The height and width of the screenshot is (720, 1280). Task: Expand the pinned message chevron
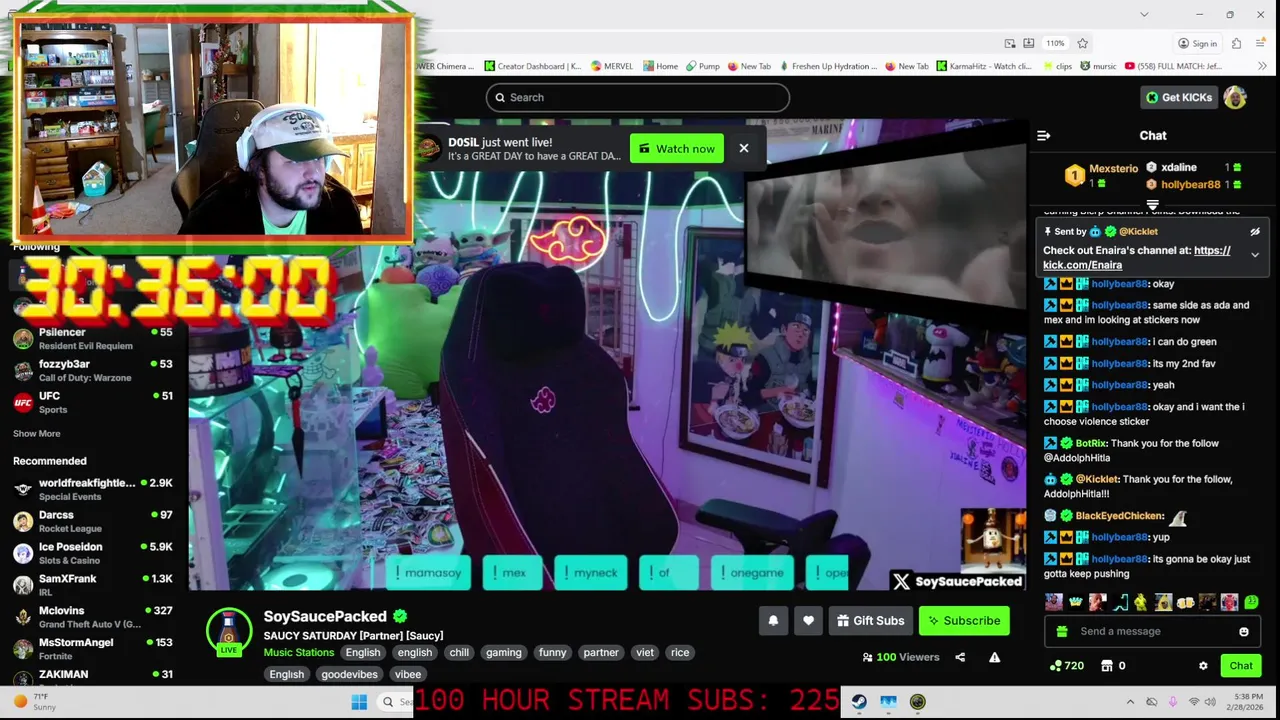1254,255
